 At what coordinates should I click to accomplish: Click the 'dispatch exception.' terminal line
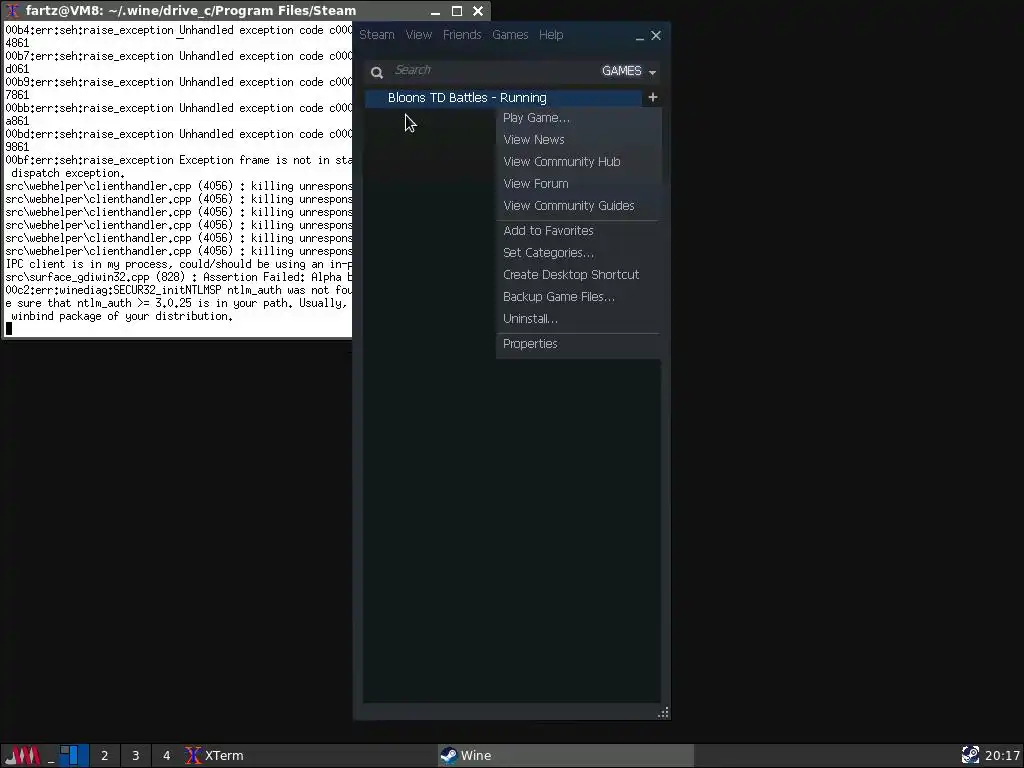(x=67, y=173)
